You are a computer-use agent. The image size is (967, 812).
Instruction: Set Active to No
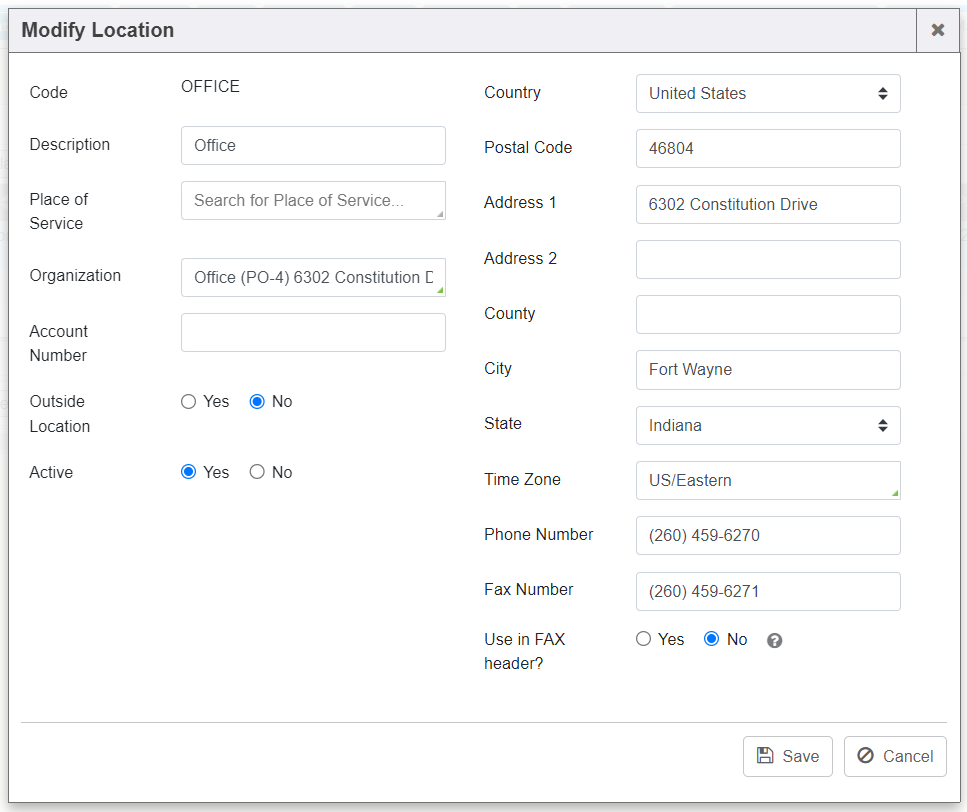(257, 472)
